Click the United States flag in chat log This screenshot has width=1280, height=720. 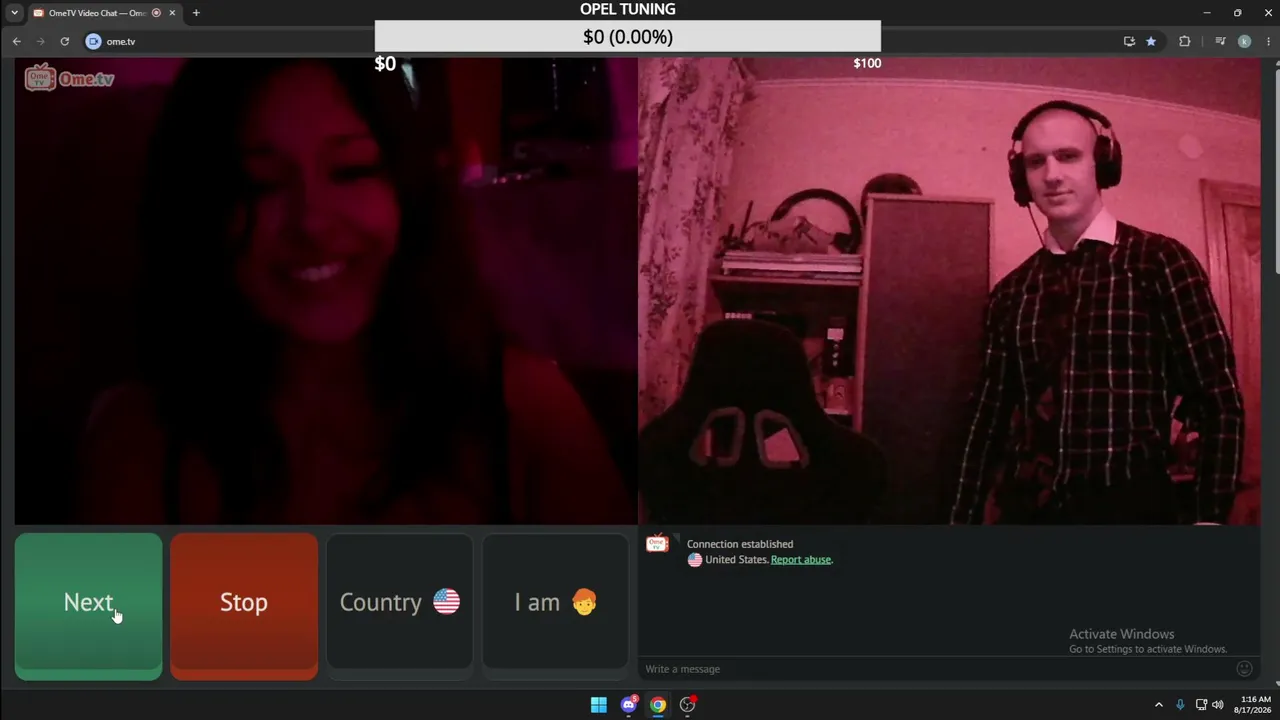point(695,560)
